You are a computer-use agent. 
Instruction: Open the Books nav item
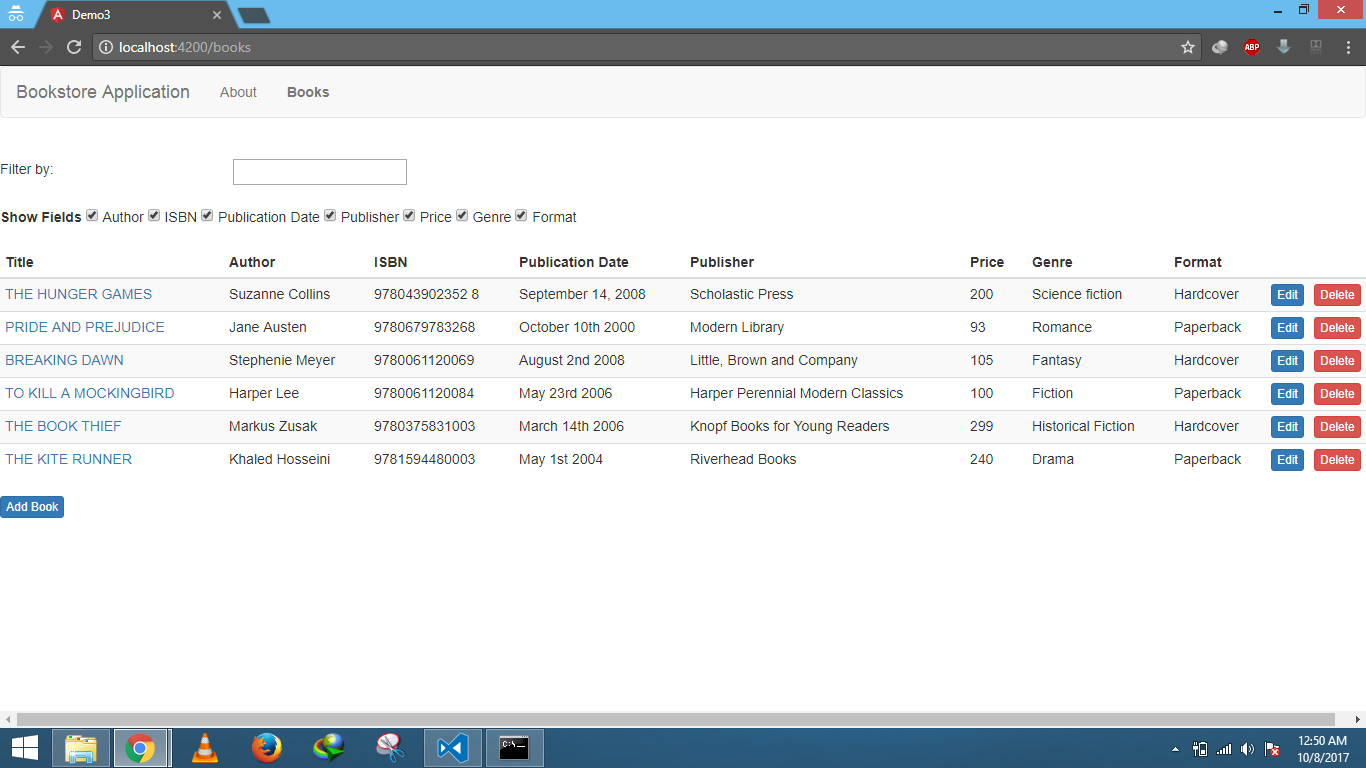click(308, 92)
